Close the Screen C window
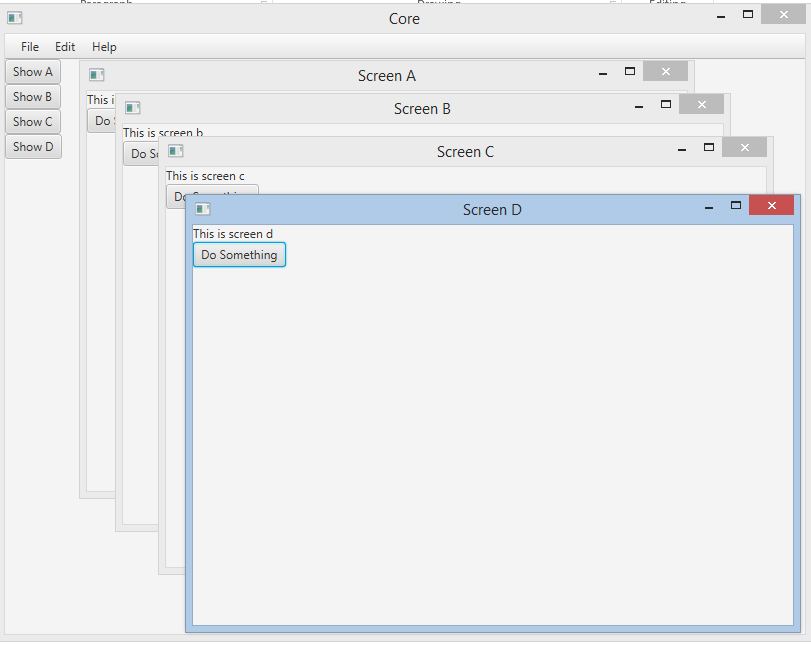This screenshot has width=811, height=645. 744,147
